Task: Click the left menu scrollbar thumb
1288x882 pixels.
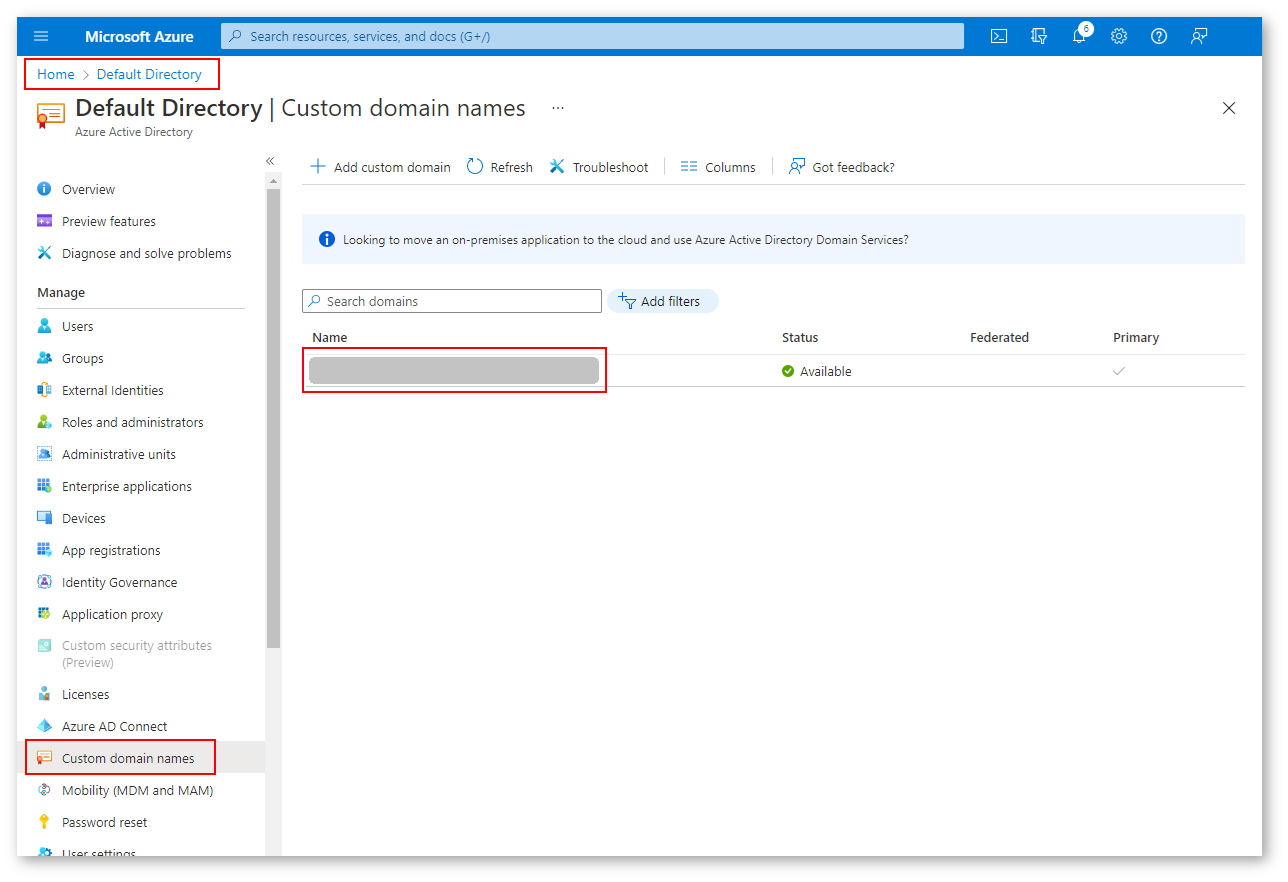Action: (274, 418)
